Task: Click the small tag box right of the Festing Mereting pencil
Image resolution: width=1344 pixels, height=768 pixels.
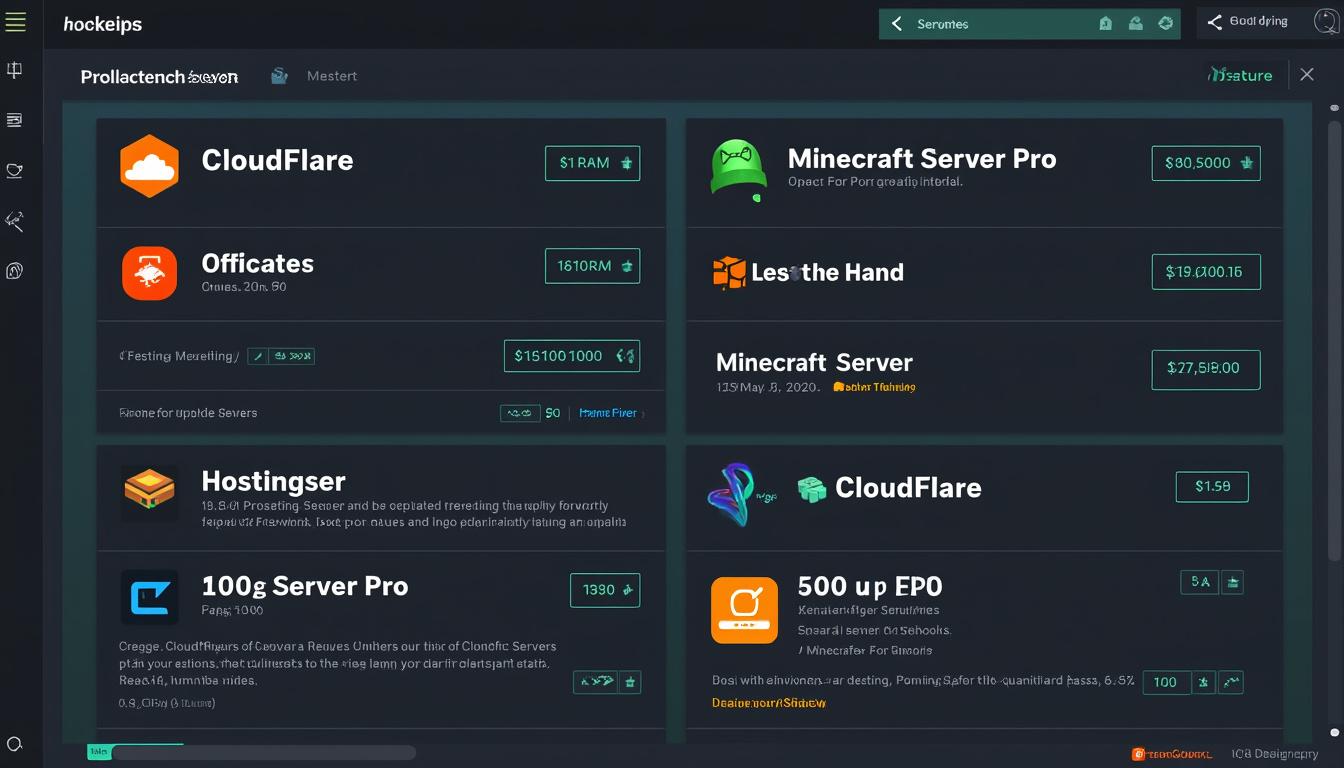Action: (x=292, y=356)
